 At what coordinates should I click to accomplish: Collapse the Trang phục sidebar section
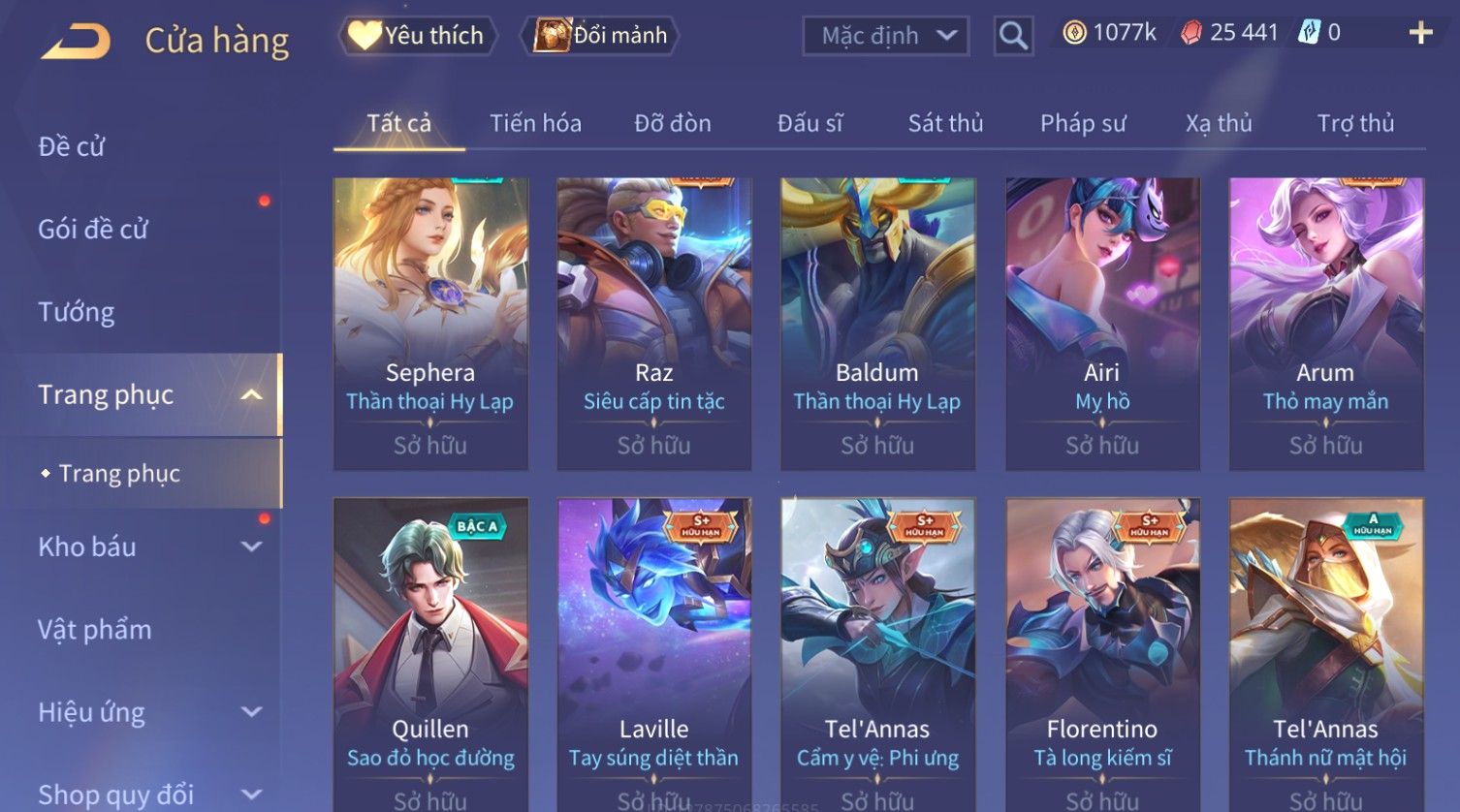pos(251,394)
